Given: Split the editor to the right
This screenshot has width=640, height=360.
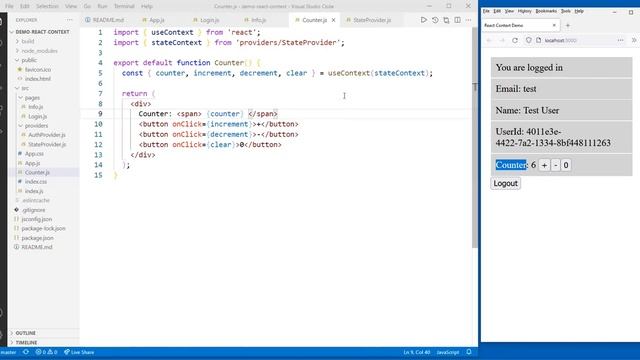Looking at the screenshot, I should pyautogui.click(x=458, y=20).
